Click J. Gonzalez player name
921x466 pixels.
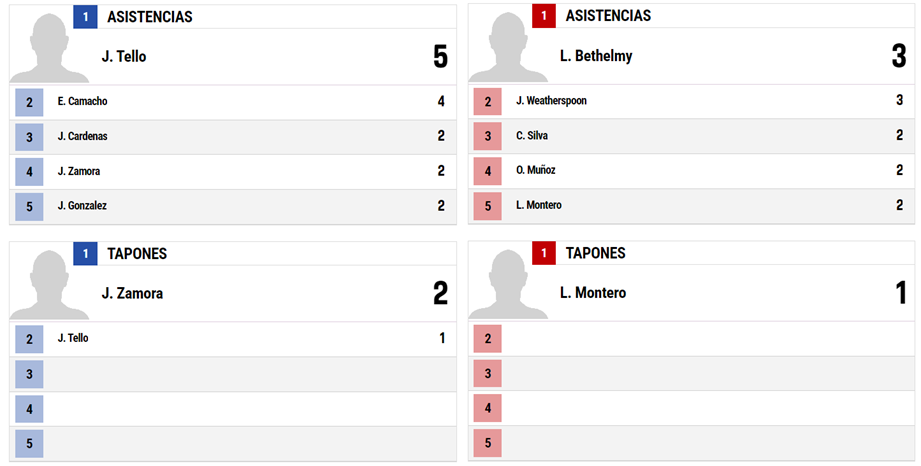(82, 206)
